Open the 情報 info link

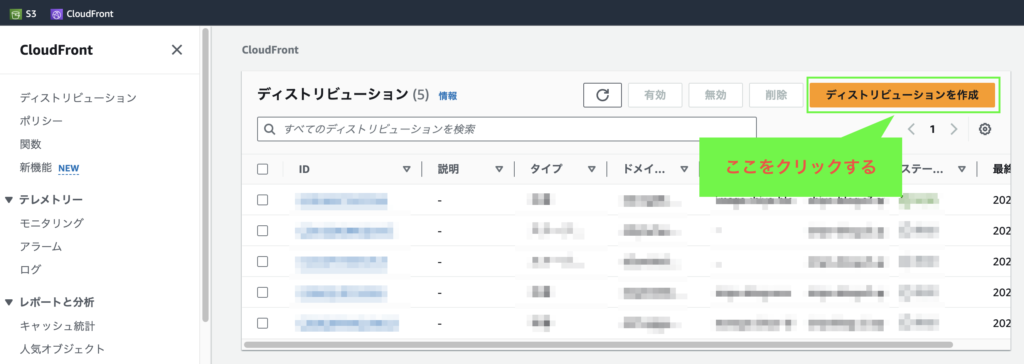[448, 96]
